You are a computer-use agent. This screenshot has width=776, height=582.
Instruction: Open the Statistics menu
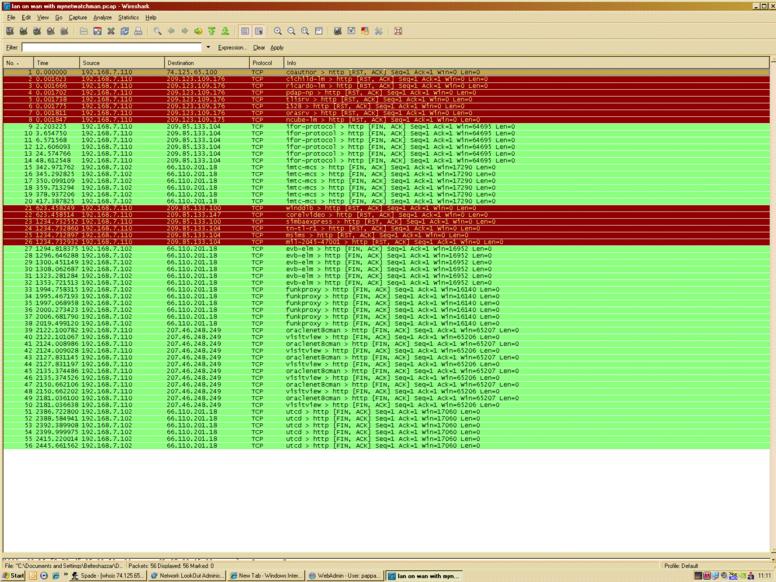pos(128,17)
